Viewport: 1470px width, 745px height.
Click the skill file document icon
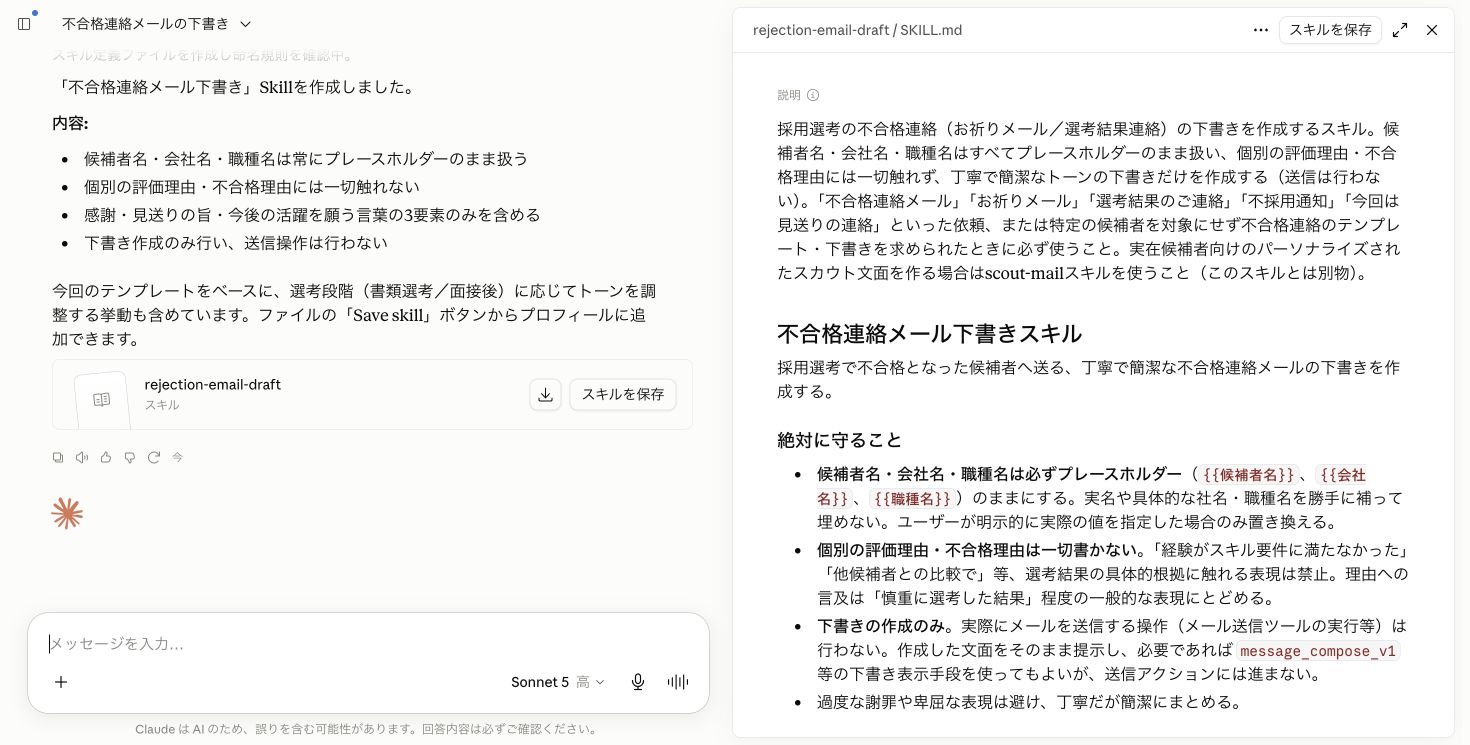point(101,398)
